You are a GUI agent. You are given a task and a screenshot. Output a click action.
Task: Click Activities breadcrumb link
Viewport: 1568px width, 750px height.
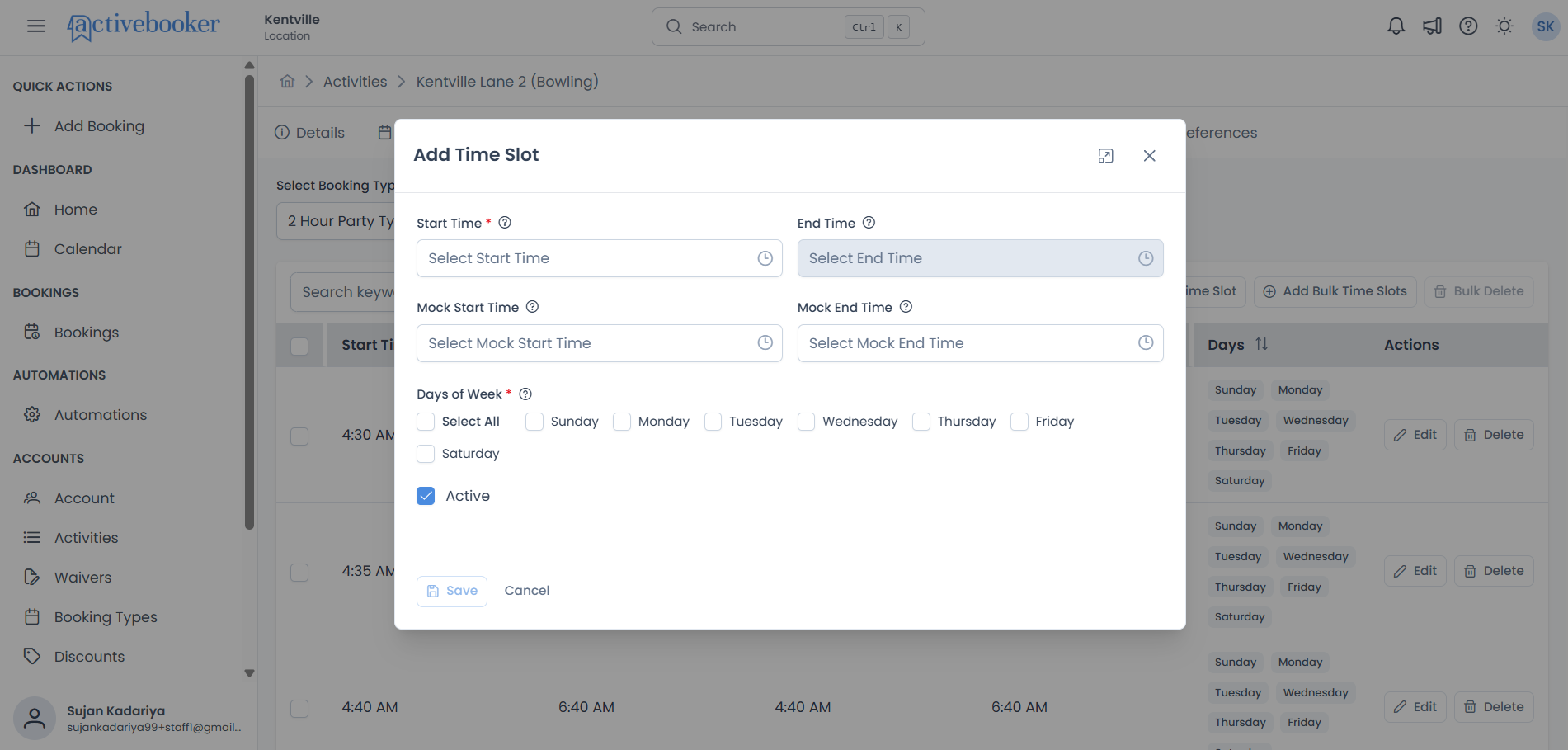[x=356, y=82]
